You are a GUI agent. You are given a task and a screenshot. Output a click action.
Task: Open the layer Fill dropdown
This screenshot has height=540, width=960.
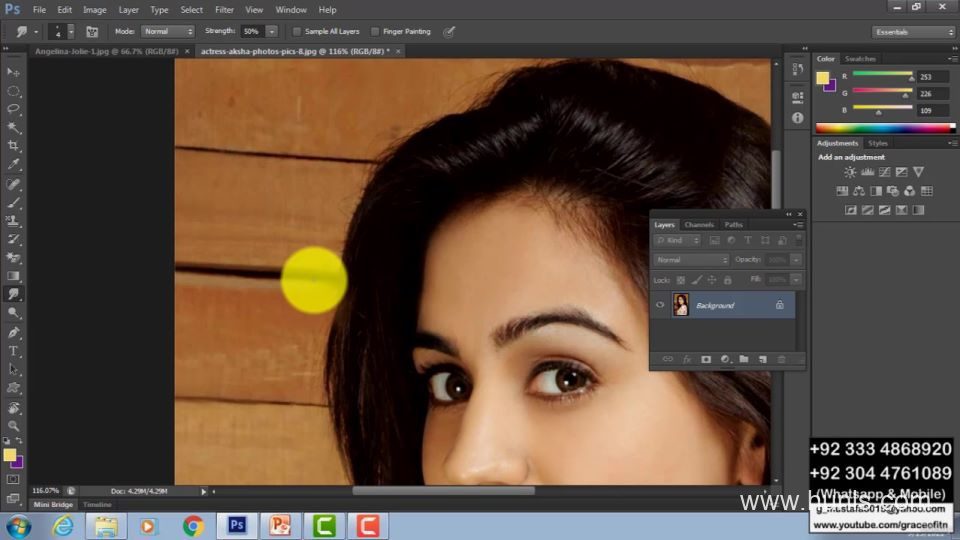click(x=796, y=280)
